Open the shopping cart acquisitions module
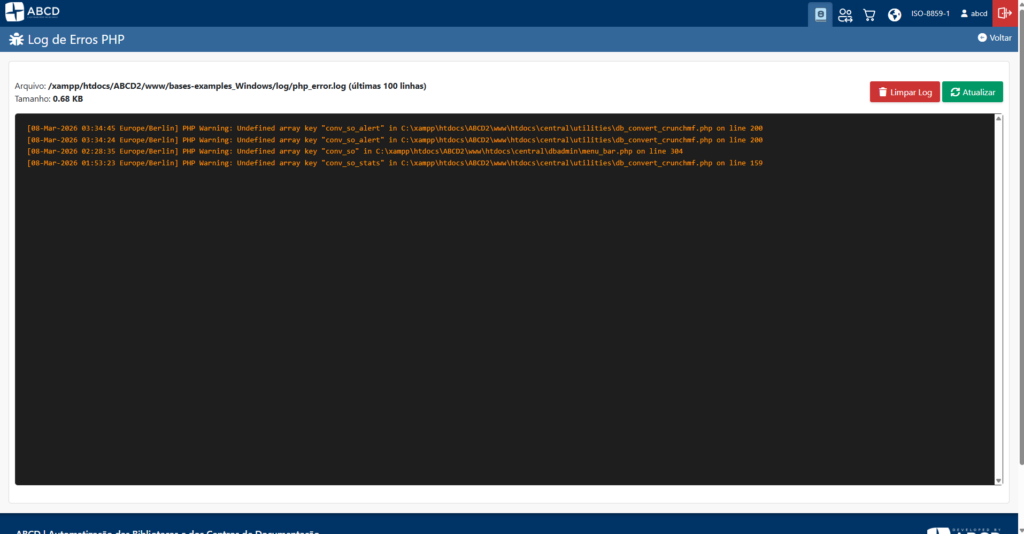The image size is (1024, 534). click(x=869, y=14)
